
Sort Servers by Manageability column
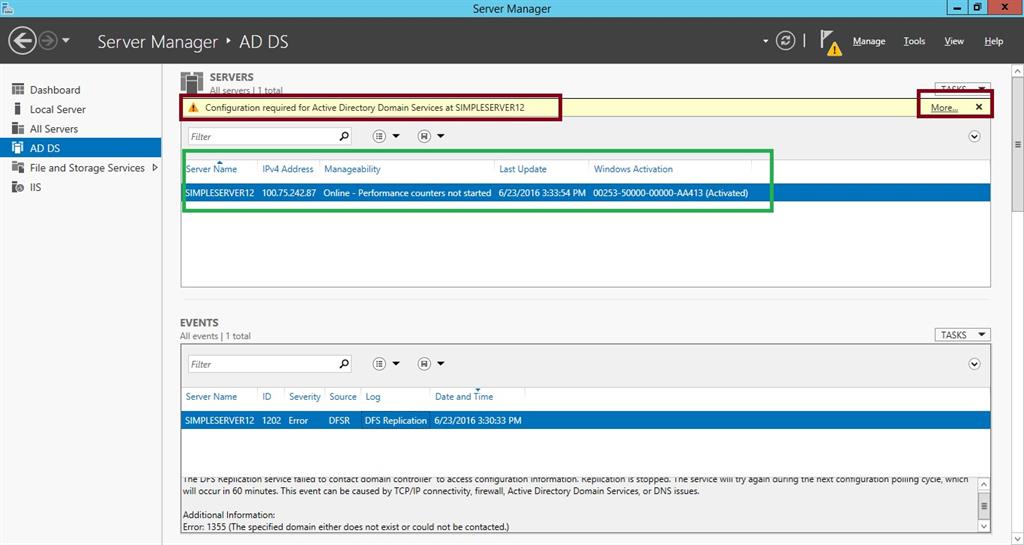pyautogui.click(x=353, y=169)
